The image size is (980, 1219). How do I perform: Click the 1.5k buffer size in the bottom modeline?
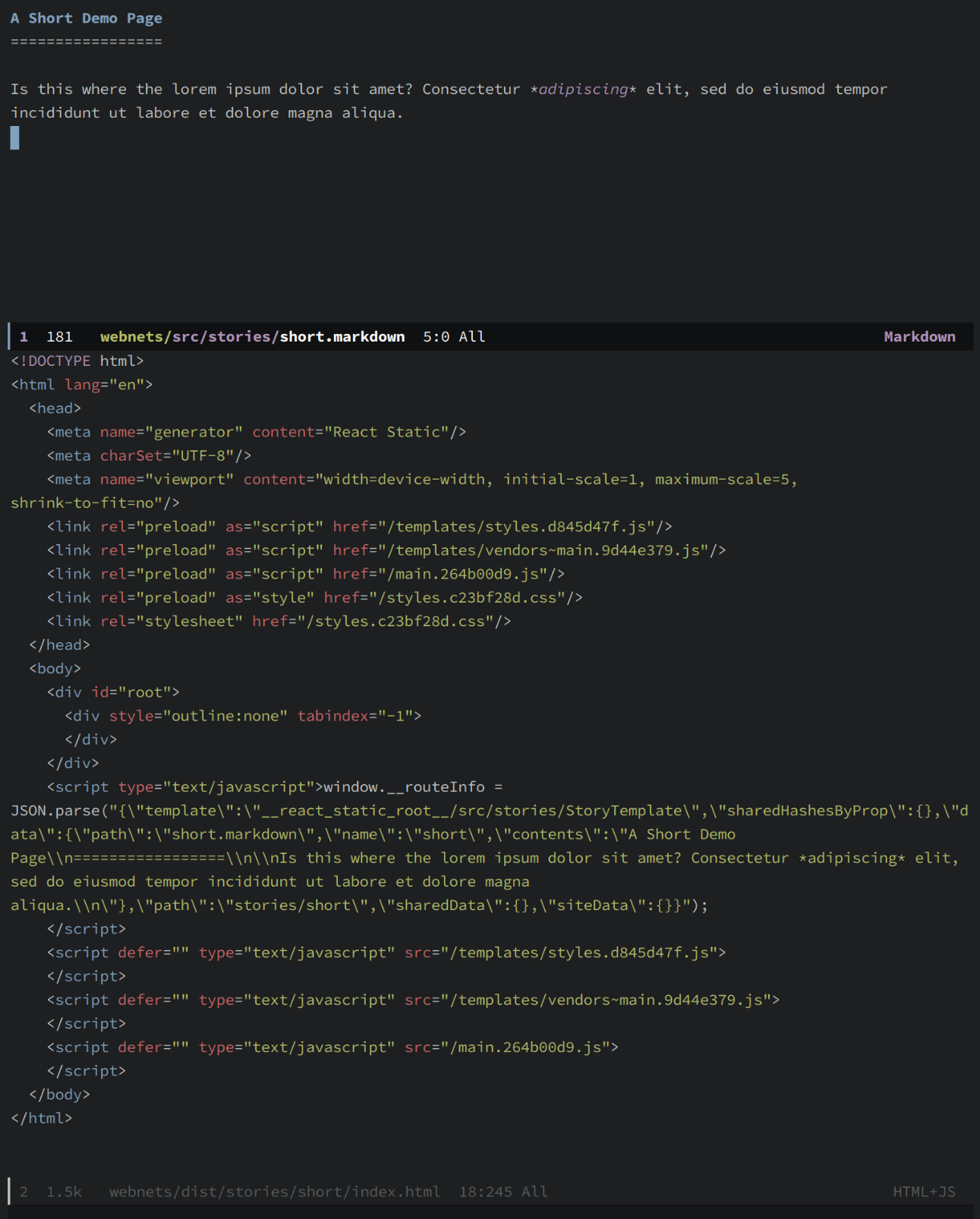(64, 1192)
